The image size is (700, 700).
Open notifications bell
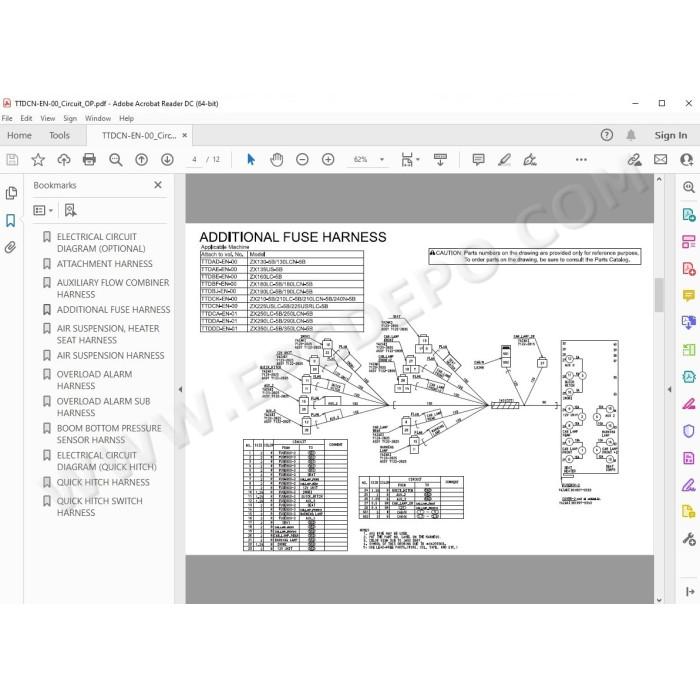631,135
